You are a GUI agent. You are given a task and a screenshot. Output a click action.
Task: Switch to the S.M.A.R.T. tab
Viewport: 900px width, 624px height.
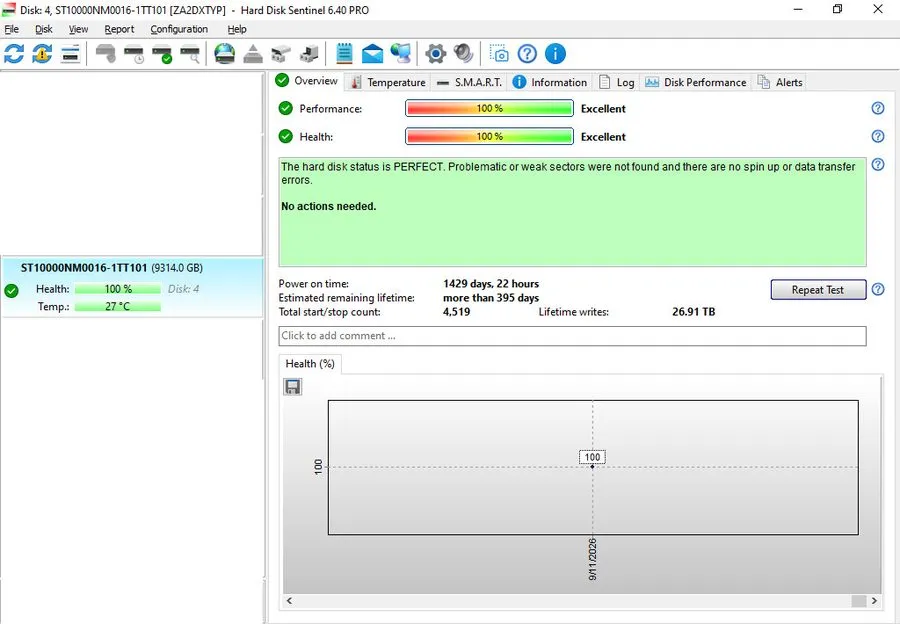(x=469, y=83)
